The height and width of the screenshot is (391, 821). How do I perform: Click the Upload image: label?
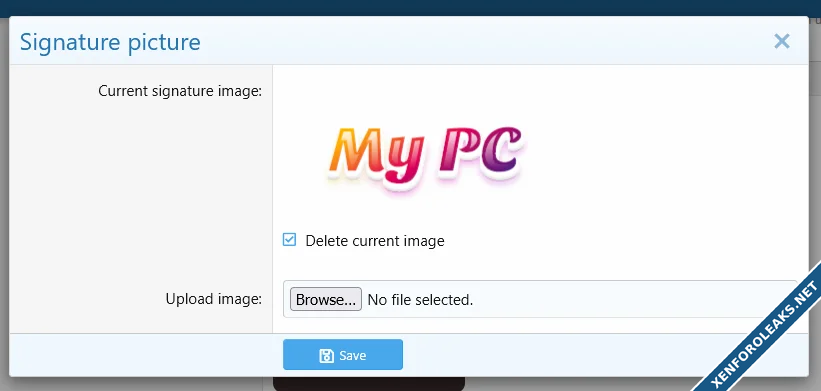[x=214, y=299]
